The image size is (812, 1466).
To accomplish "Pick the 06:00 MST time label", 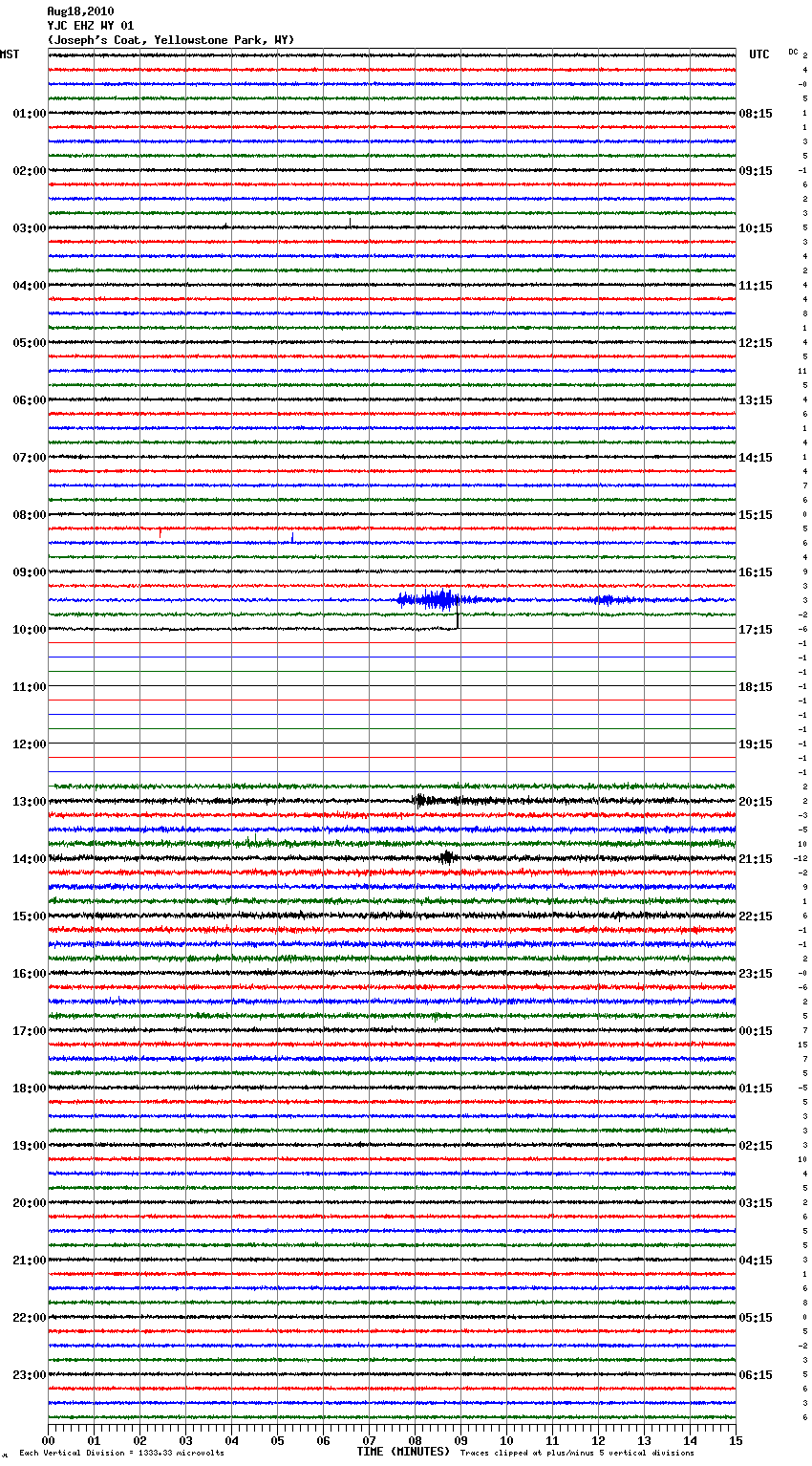I will pos(30,400).
